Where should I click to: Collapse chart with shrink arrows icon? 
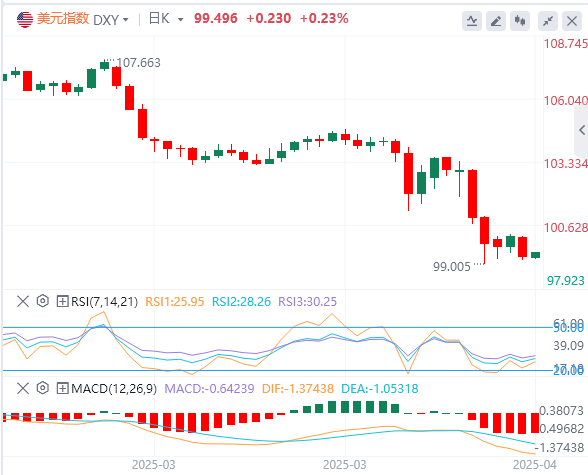pos(548,21)
